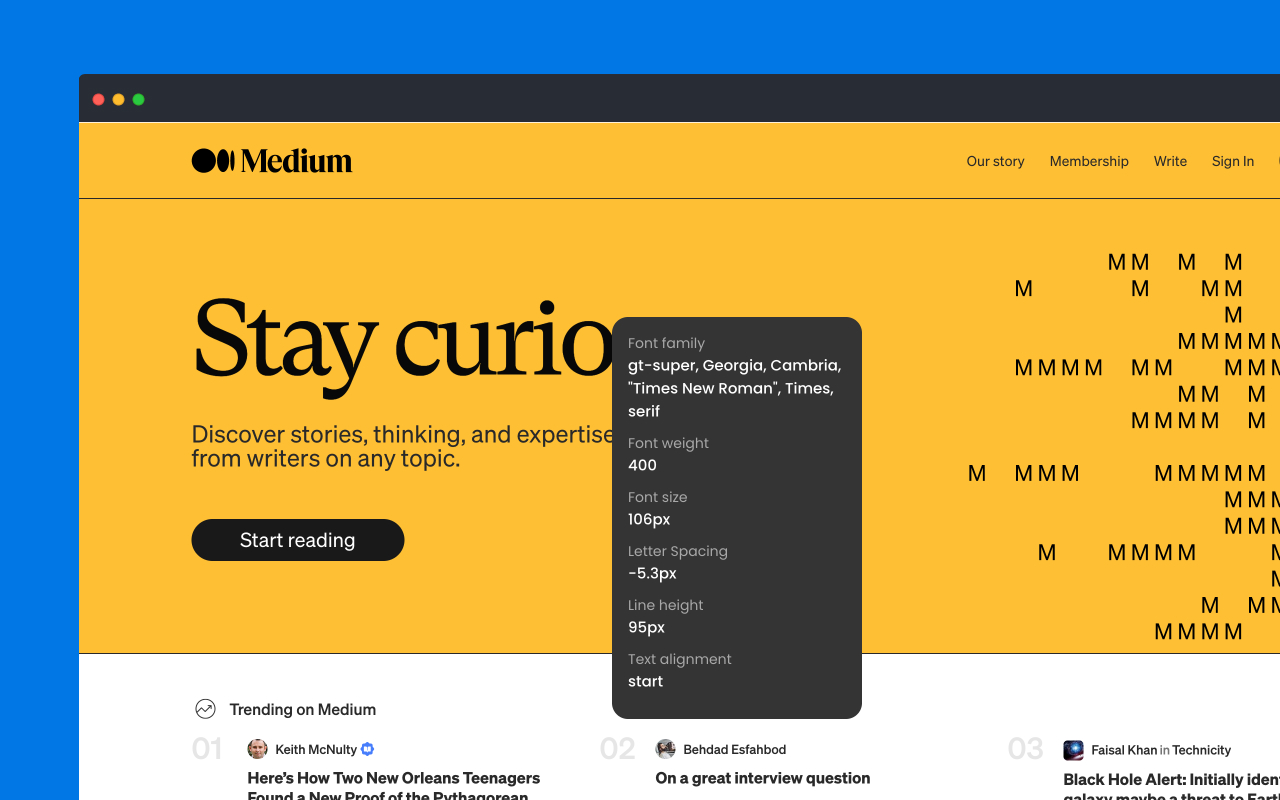Click the green traffic light window control
Image resolution: width=1280 pixels, height=800 pixels.
tap(138, 99)
